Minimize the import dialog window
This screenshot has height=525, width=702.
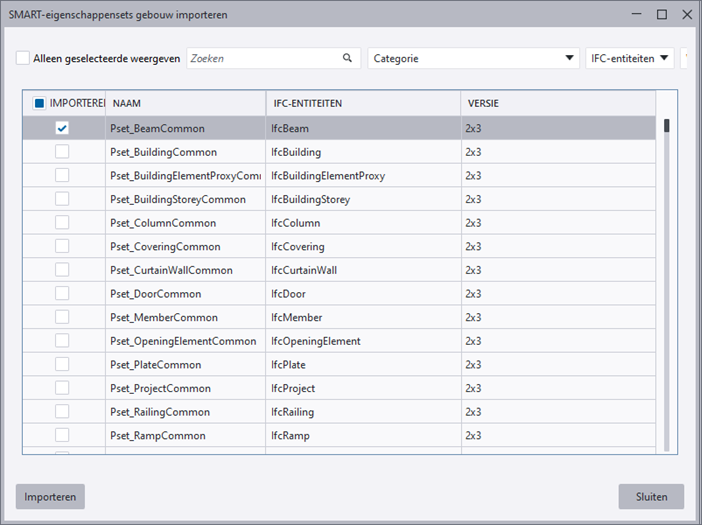tap(635, 15)
